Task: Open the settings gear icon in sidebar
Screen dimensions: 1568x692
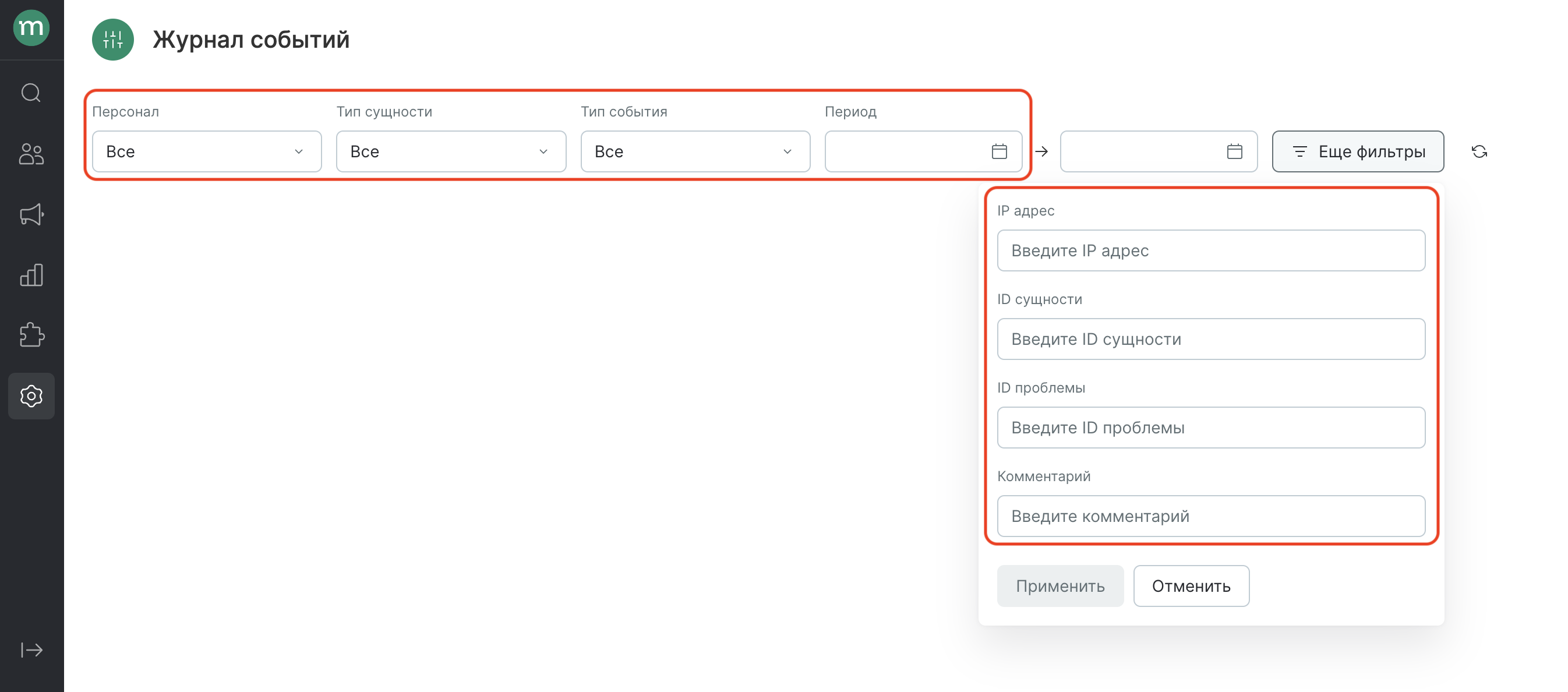Action: (31, 396)
